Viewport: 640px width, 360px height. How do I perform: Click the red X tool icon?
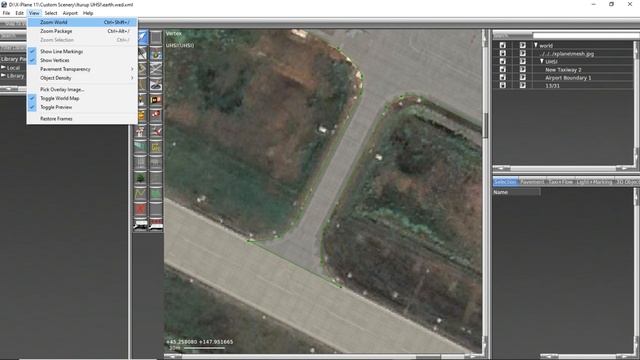[140, 209]
